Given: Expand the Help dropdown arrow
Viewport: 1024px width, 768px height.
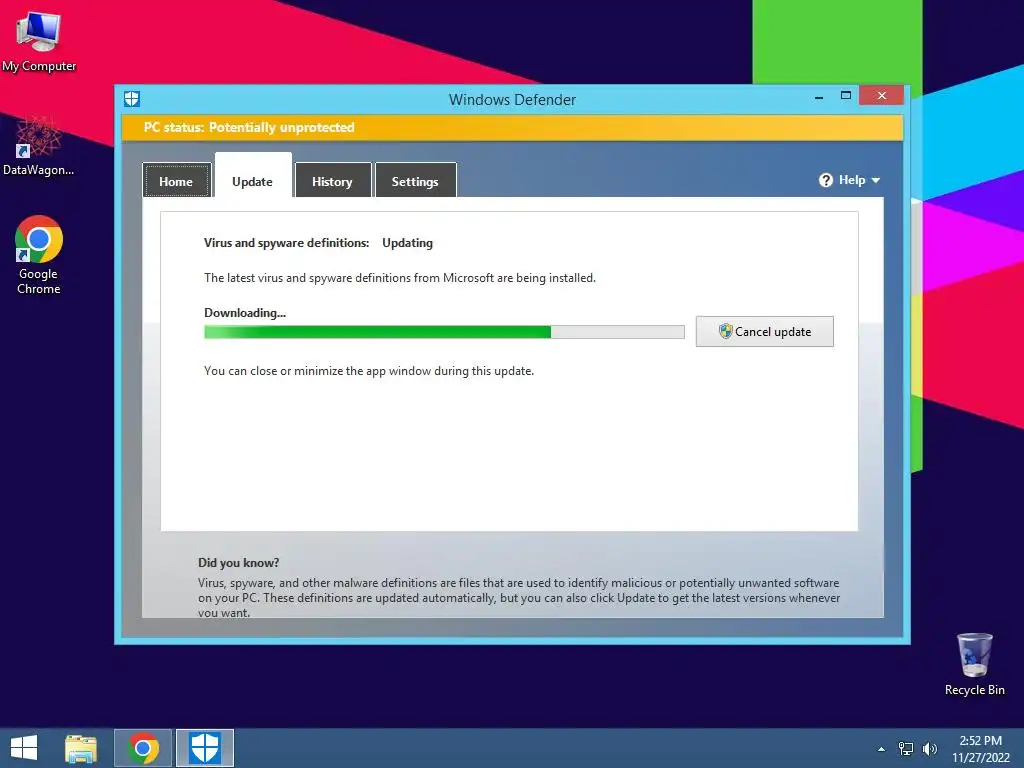Looking at the screenshot, I should tap(876, 180).
